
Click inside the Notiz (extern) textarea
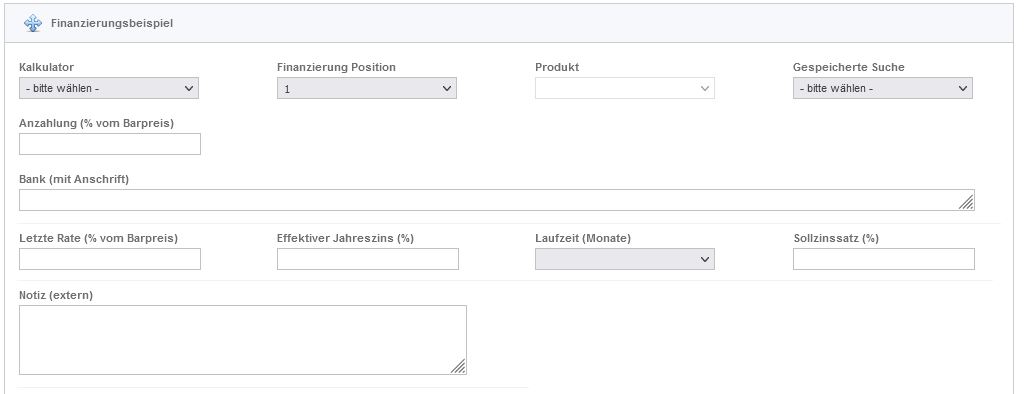(x=243, y=340)
